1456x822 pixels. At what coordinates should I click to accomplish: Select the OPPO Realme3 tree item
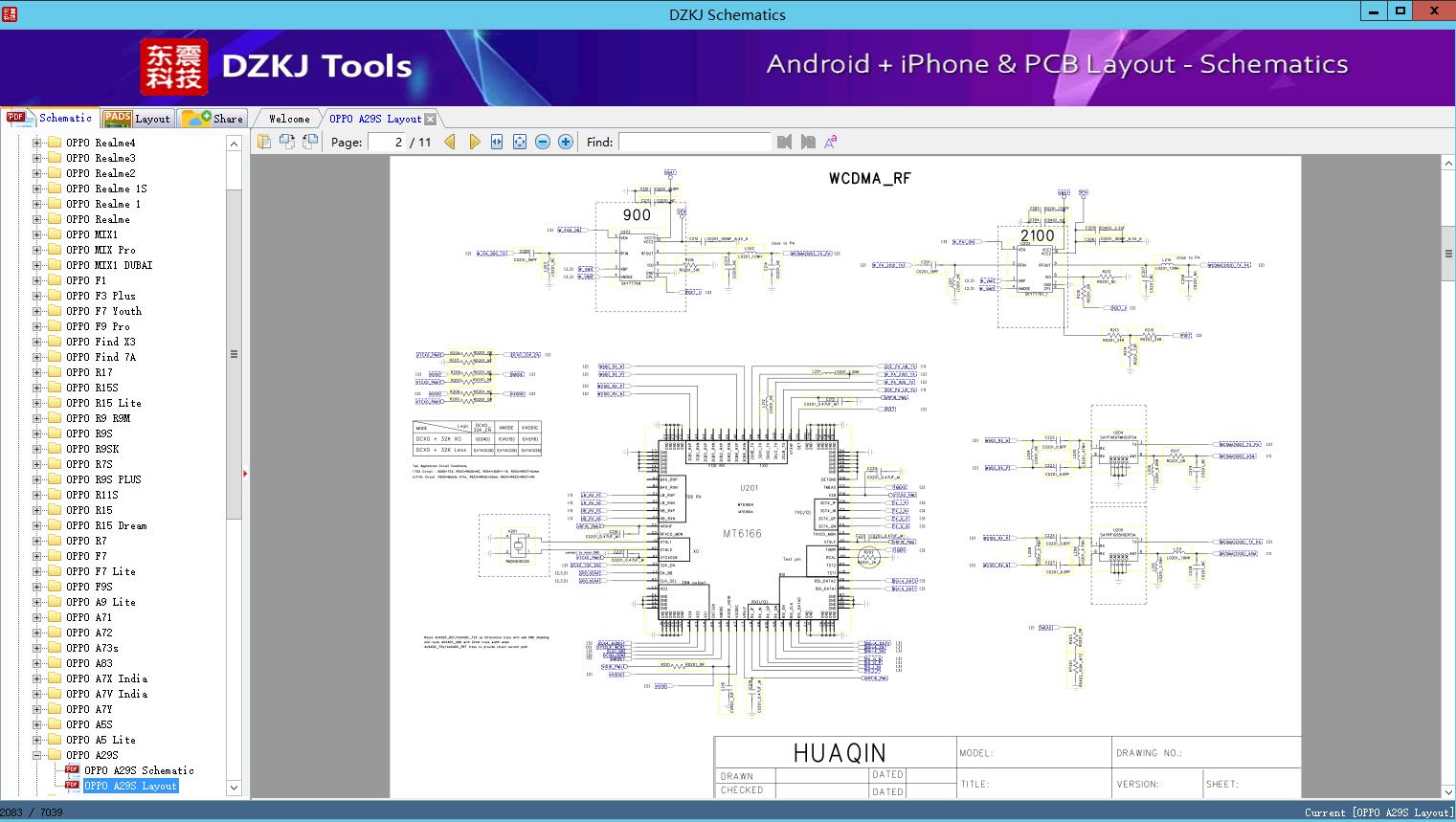101,158
